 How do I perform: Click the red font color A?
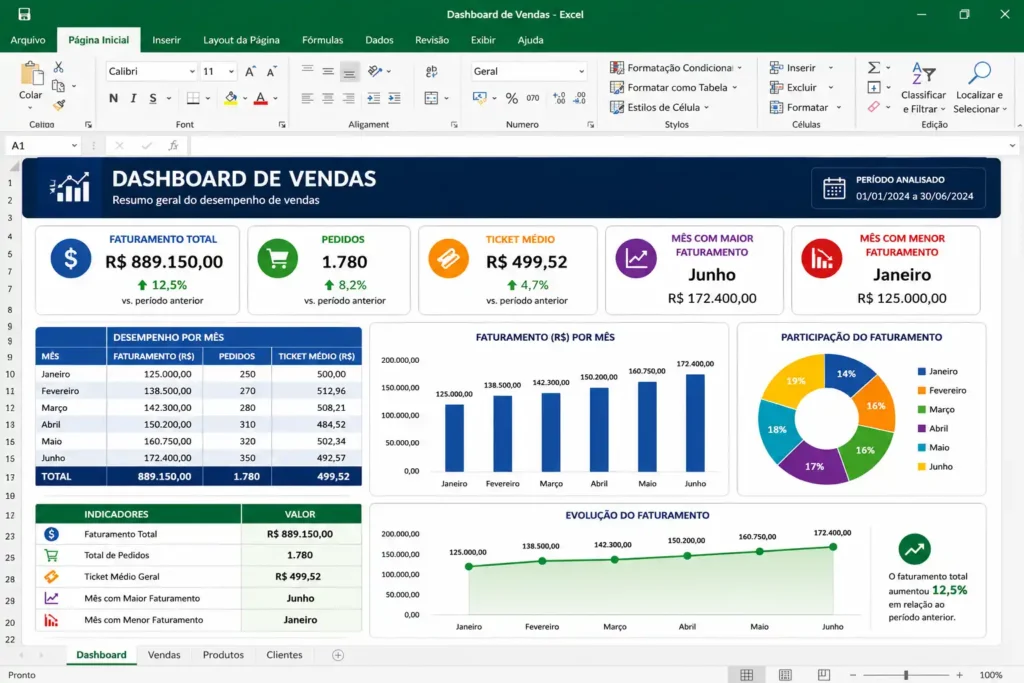(x=261, y=98)
